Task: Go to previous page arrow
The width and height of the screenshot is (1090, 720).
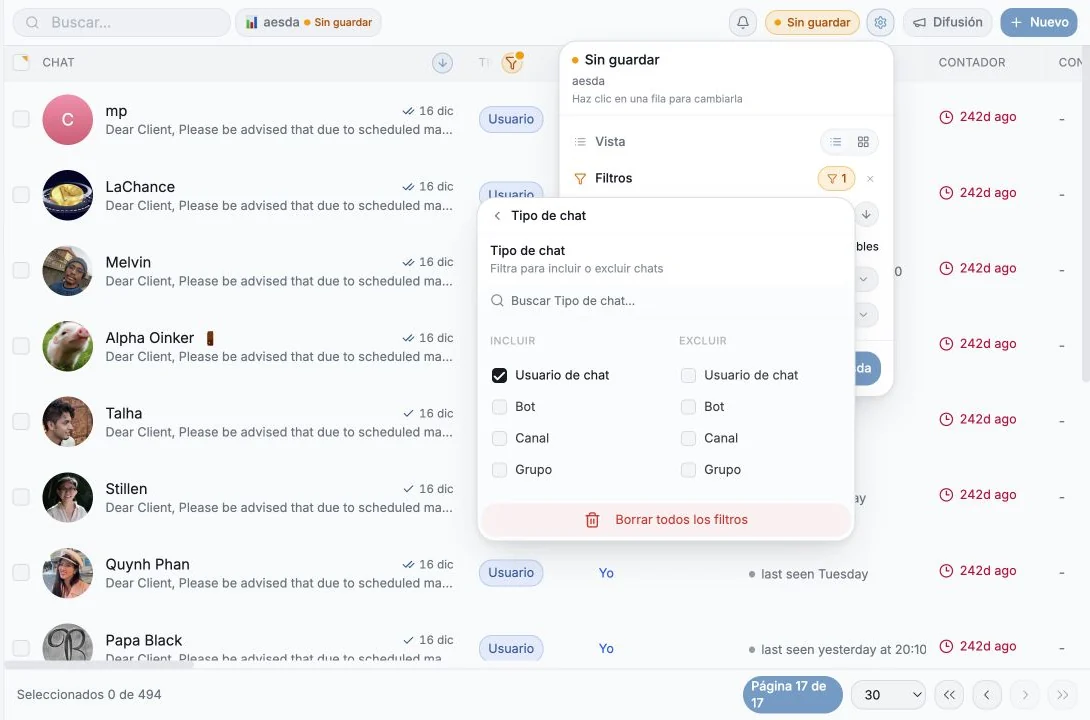Action: [986, 694]
